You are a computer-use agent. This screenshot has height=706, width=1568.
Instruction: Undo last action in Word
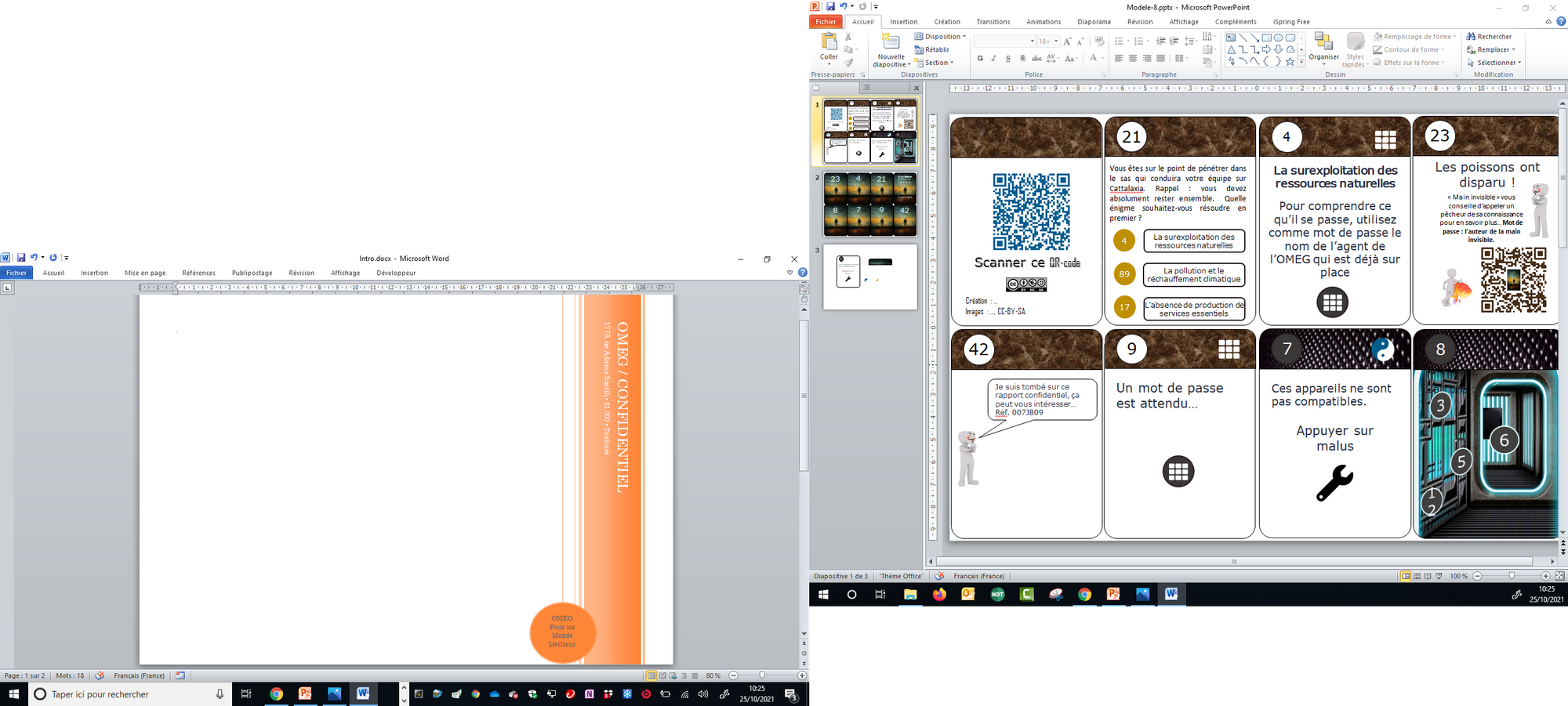[34, 258]
